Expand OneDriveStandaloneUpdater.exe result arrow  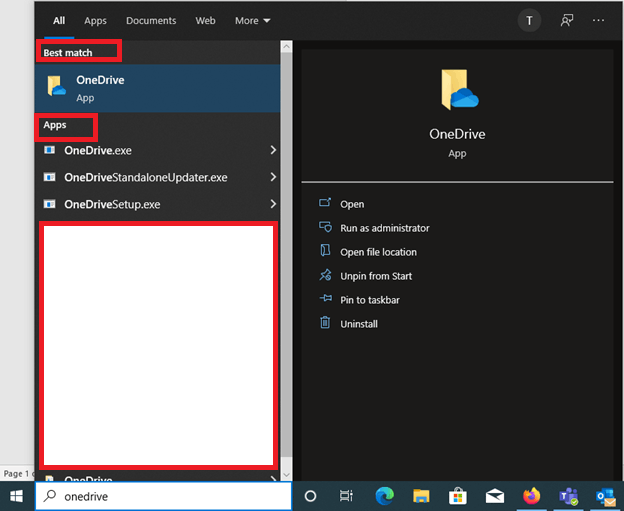[x=273, y=177]
